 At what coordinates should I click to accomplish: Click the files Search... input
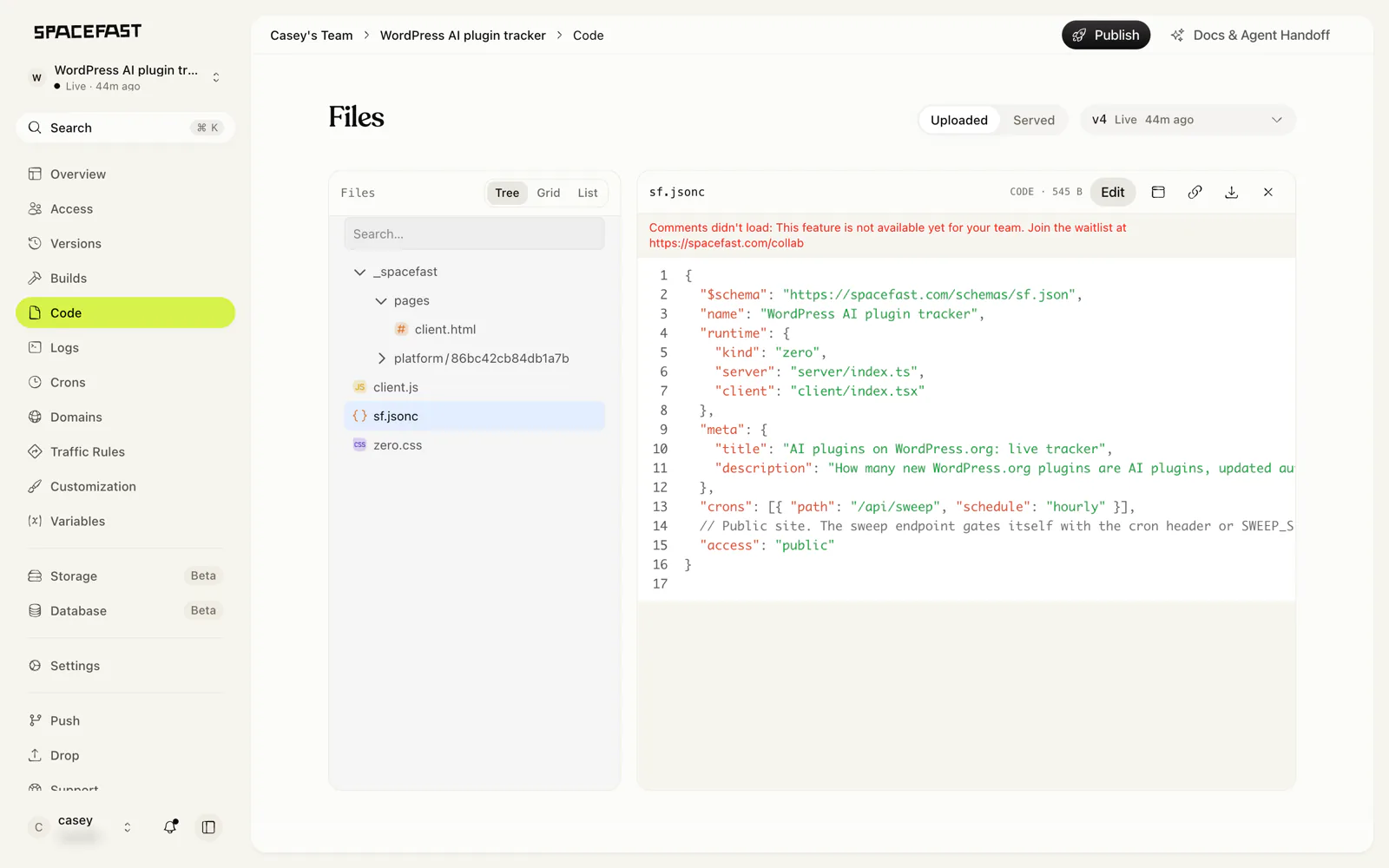(474, 233)
